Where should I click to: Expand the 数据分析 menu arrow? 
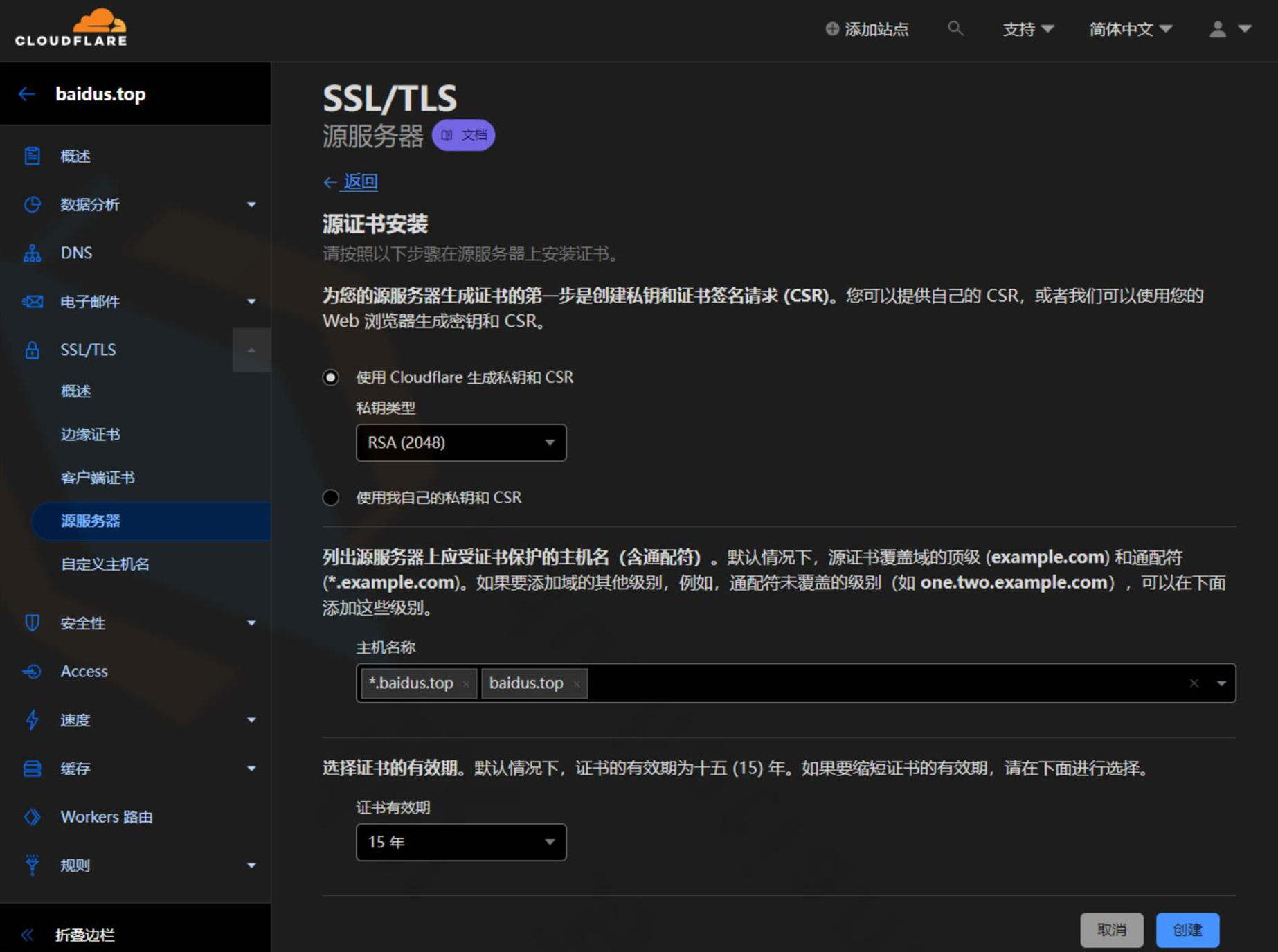[x=251, y=204]
